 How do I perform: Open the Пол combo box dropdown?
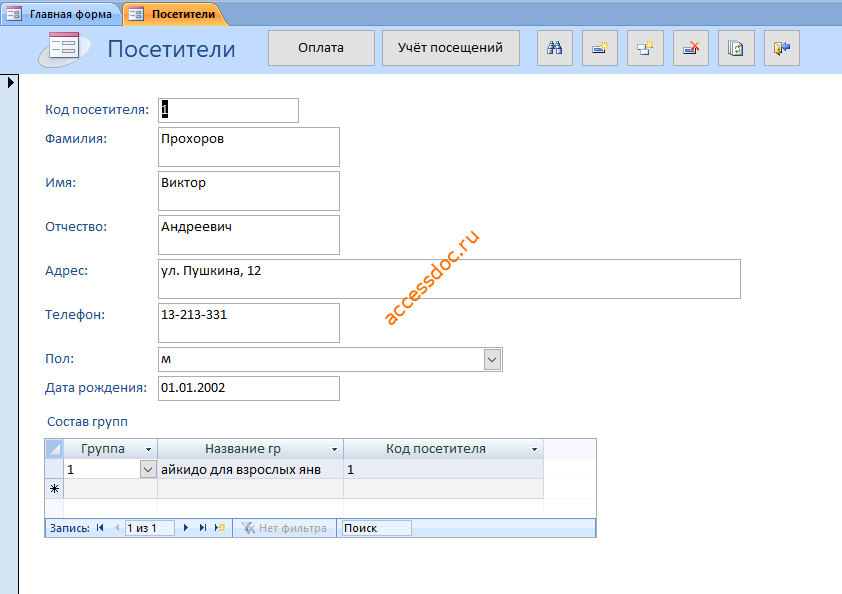pyautogui.click(x=492, y=359)
